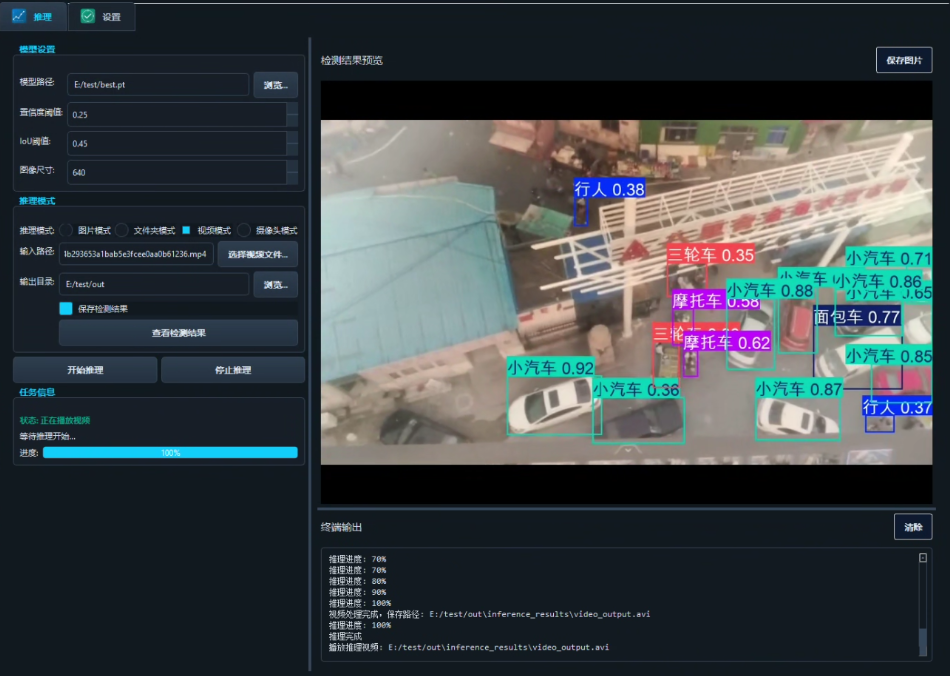Click the 置信度阈值 field showing 0.25

(x=176, y=114)
